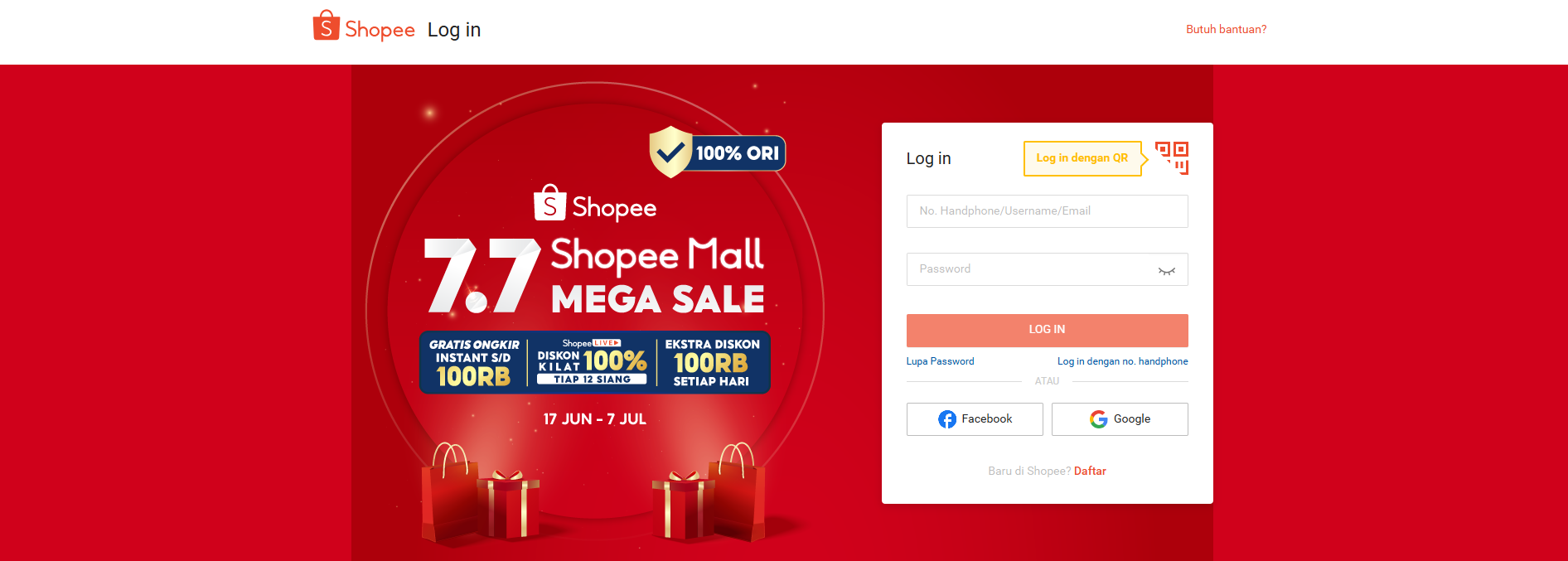This screenshot has width=1568, height=561.
Task: Toggle password visibility eye icon
Action: point(1166,270)
